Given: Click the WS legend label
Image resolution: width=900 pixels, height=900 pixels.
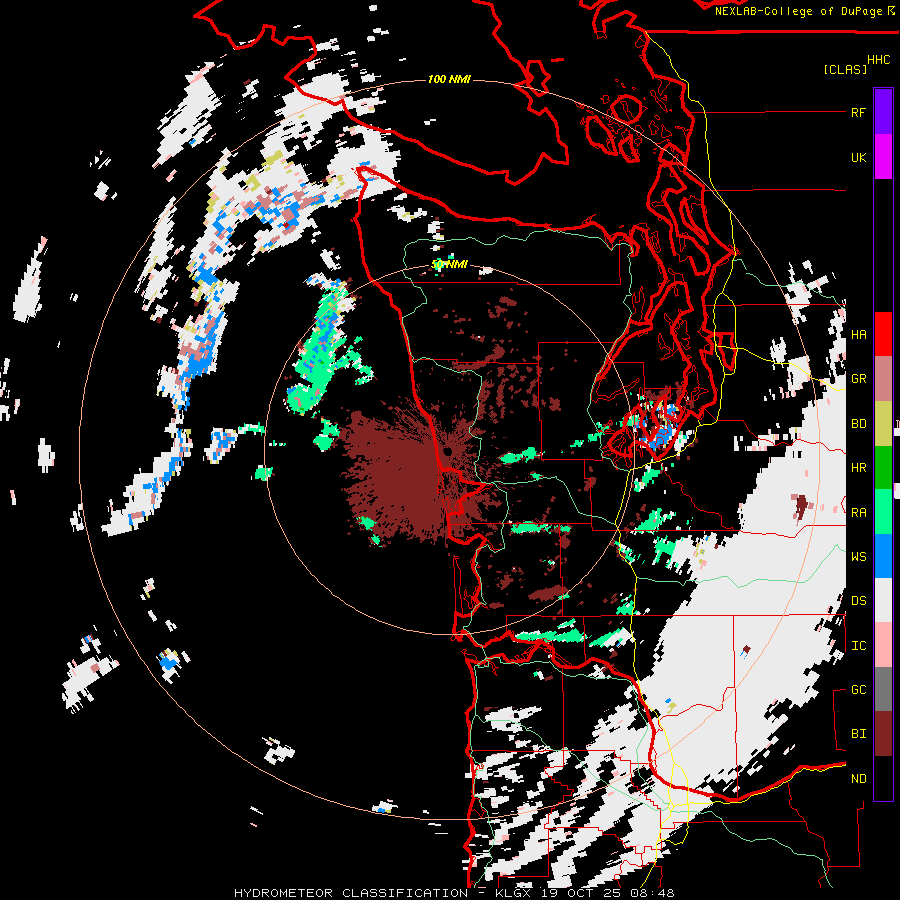Looking at the screenshot, I should coord(858,557).
